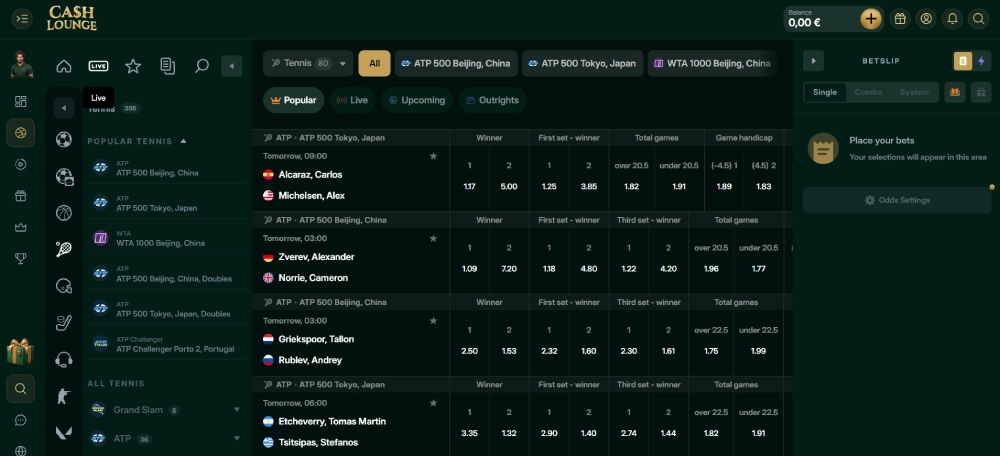Open Favorites star icon in navigation
This screenshot has width=1000, height=456.
(133, 66)
